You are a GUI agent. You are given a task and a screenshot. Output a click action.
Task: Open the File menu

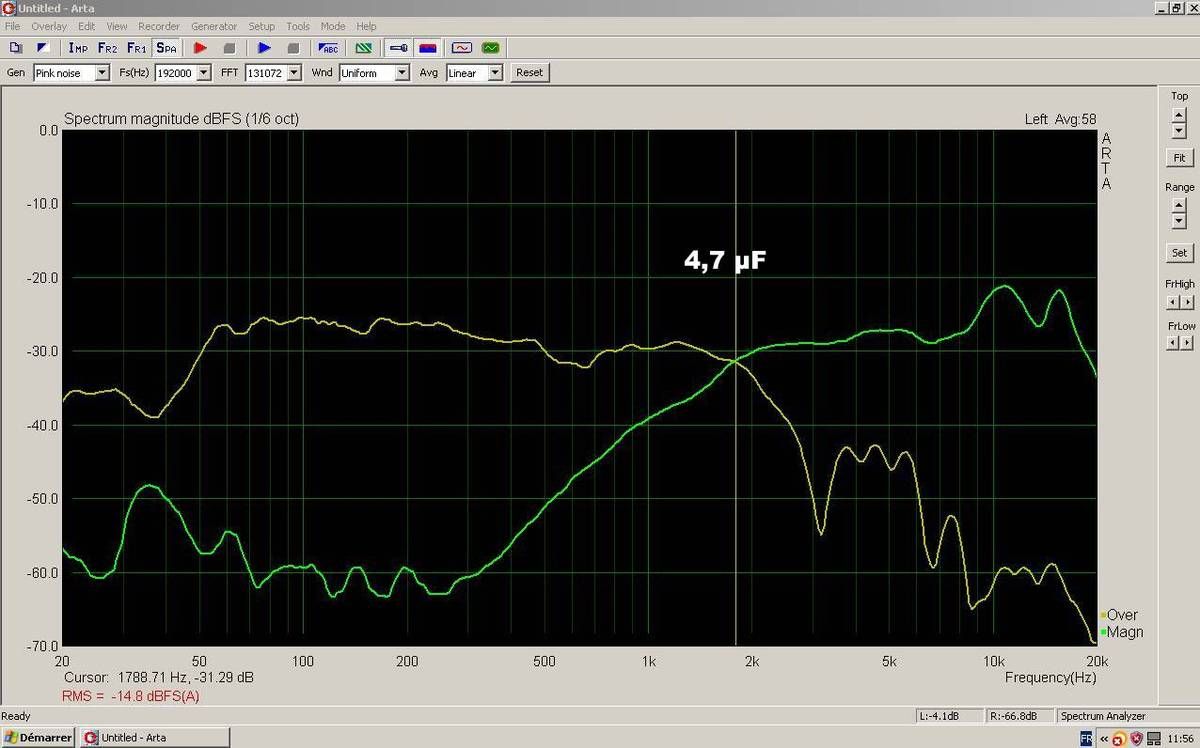click(12, 26)
